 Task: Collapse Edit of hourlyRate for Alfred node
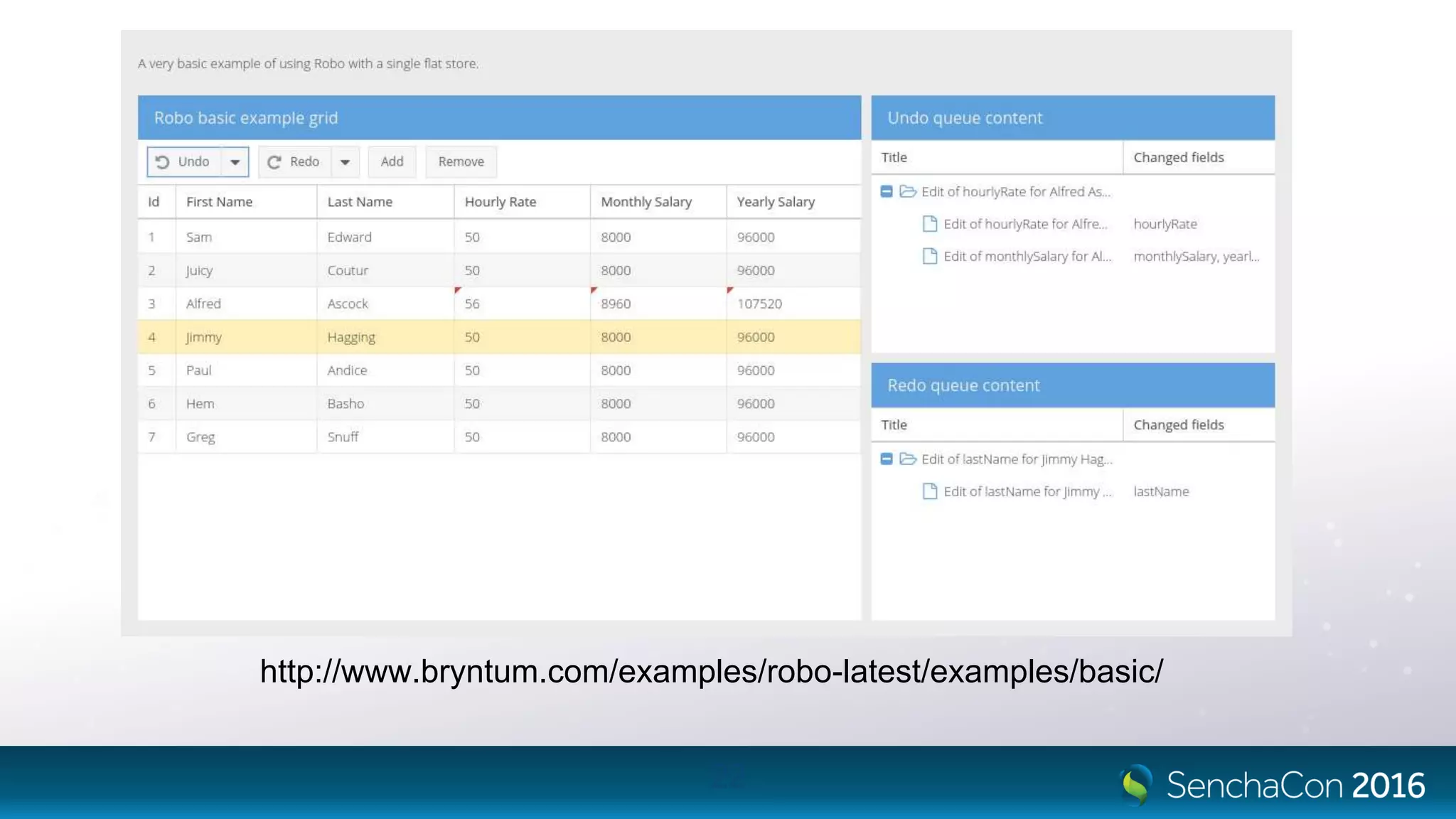(x=887, y=191)
